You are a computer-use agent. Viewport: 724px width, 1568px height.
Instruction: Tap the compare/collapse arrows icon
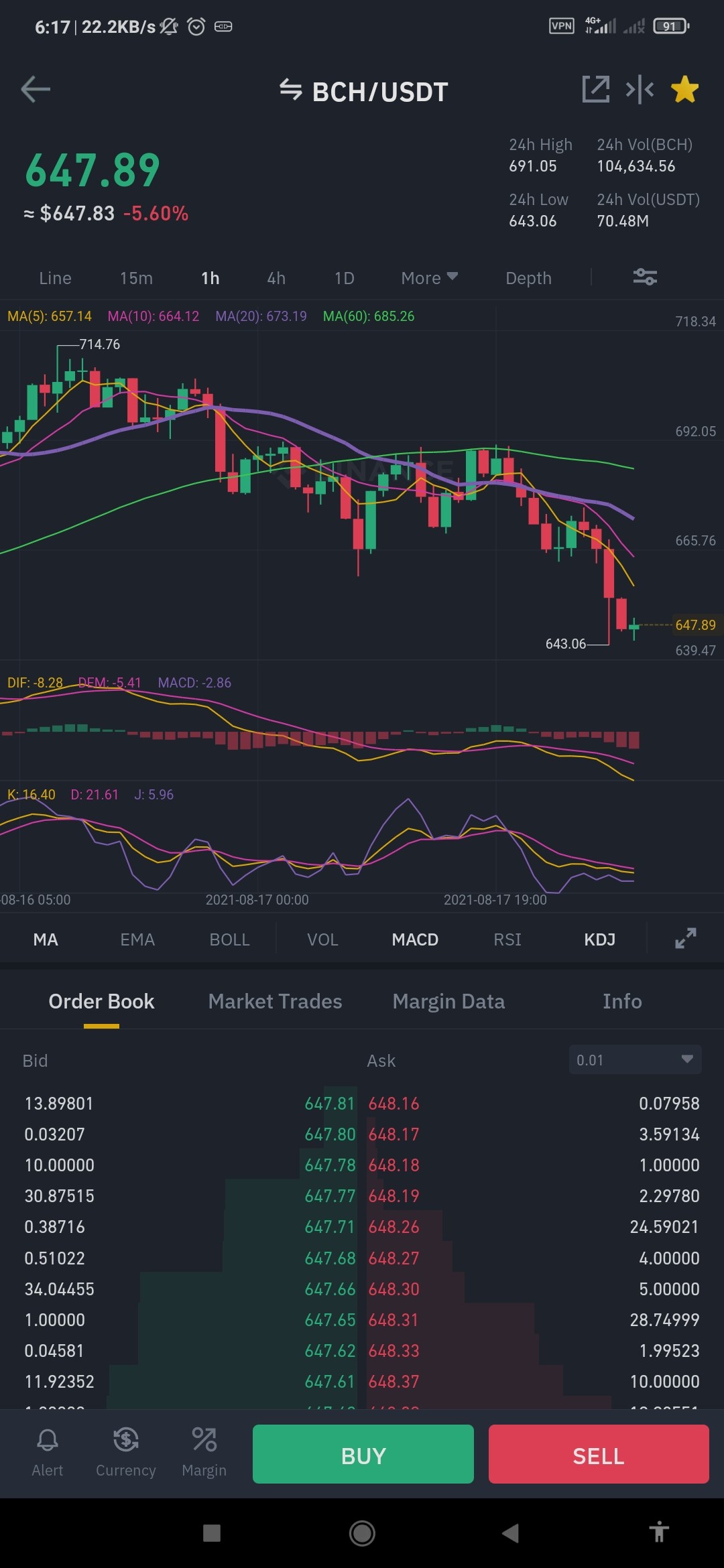(x=640, y=89)
